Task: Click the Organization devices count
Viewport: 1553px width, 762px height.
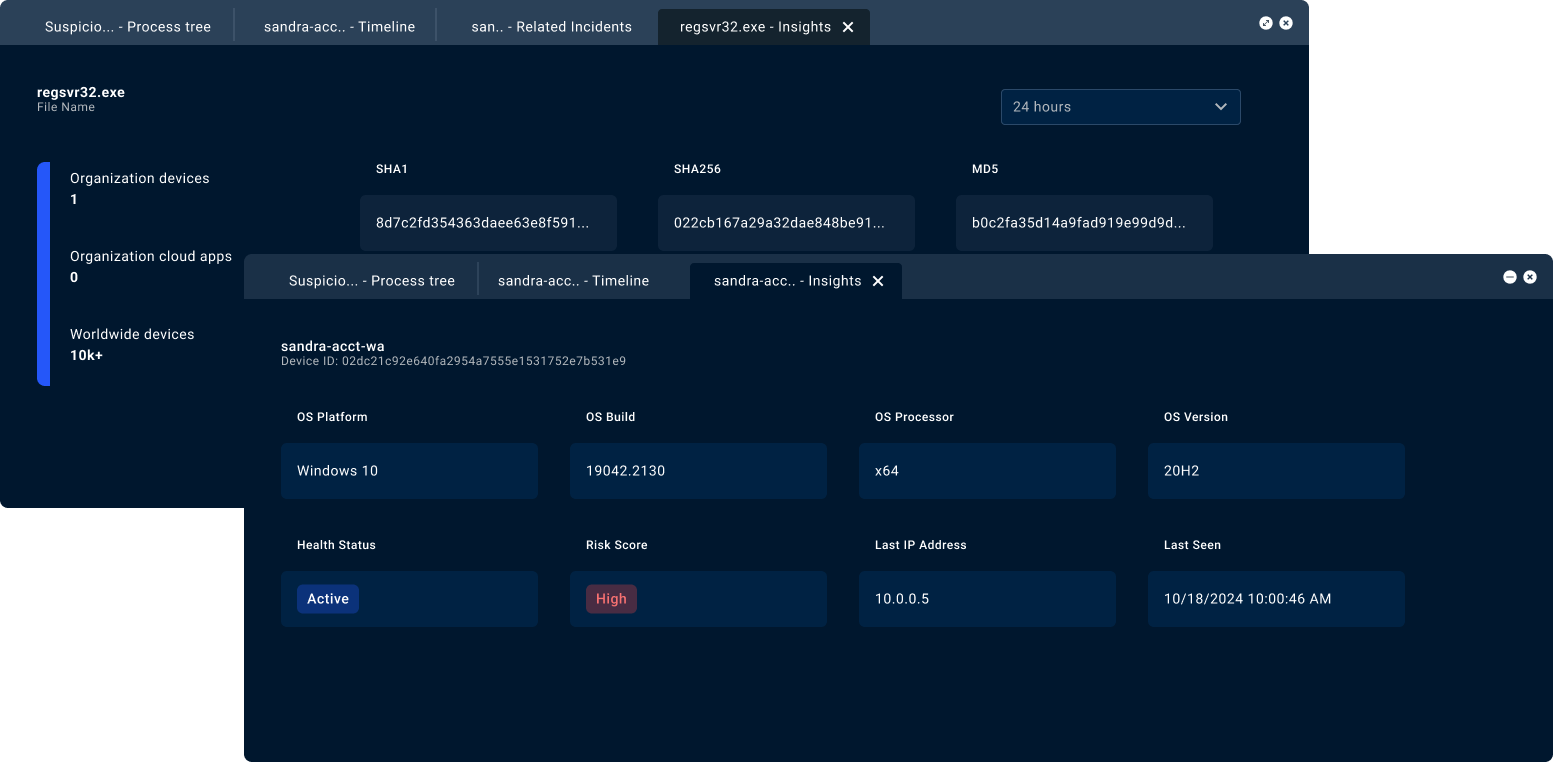Action: 74,200
